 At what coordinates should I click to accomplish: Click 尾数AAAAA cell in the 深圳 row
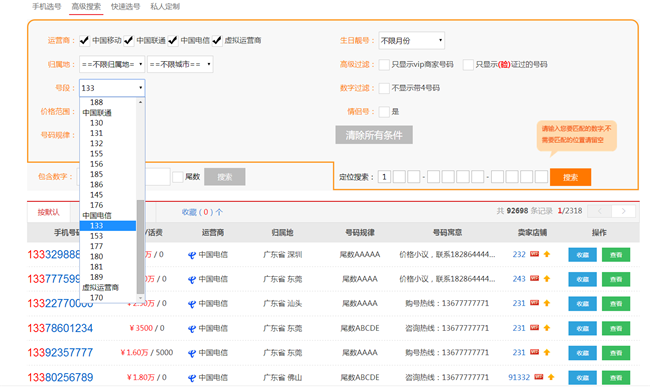point(360,254)
